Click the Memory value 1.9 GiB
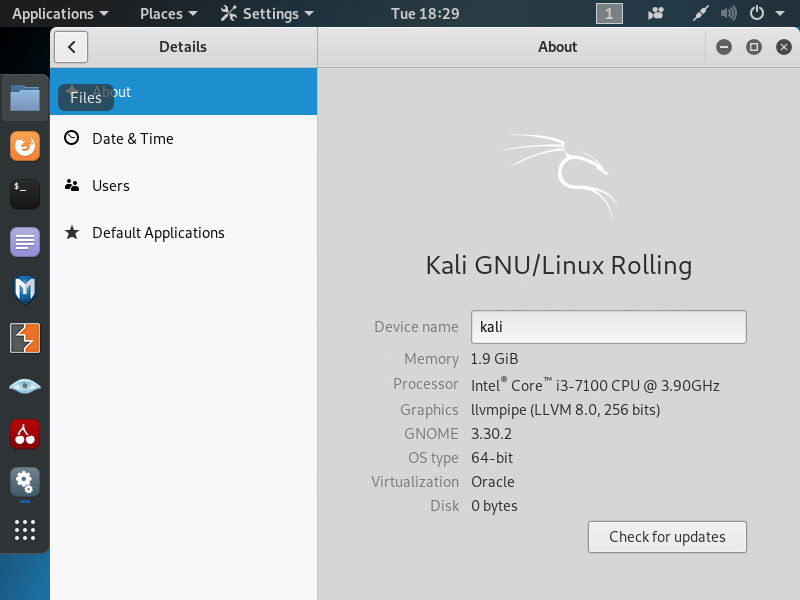Screen dimensions: 800x600 tap(494, 359)
